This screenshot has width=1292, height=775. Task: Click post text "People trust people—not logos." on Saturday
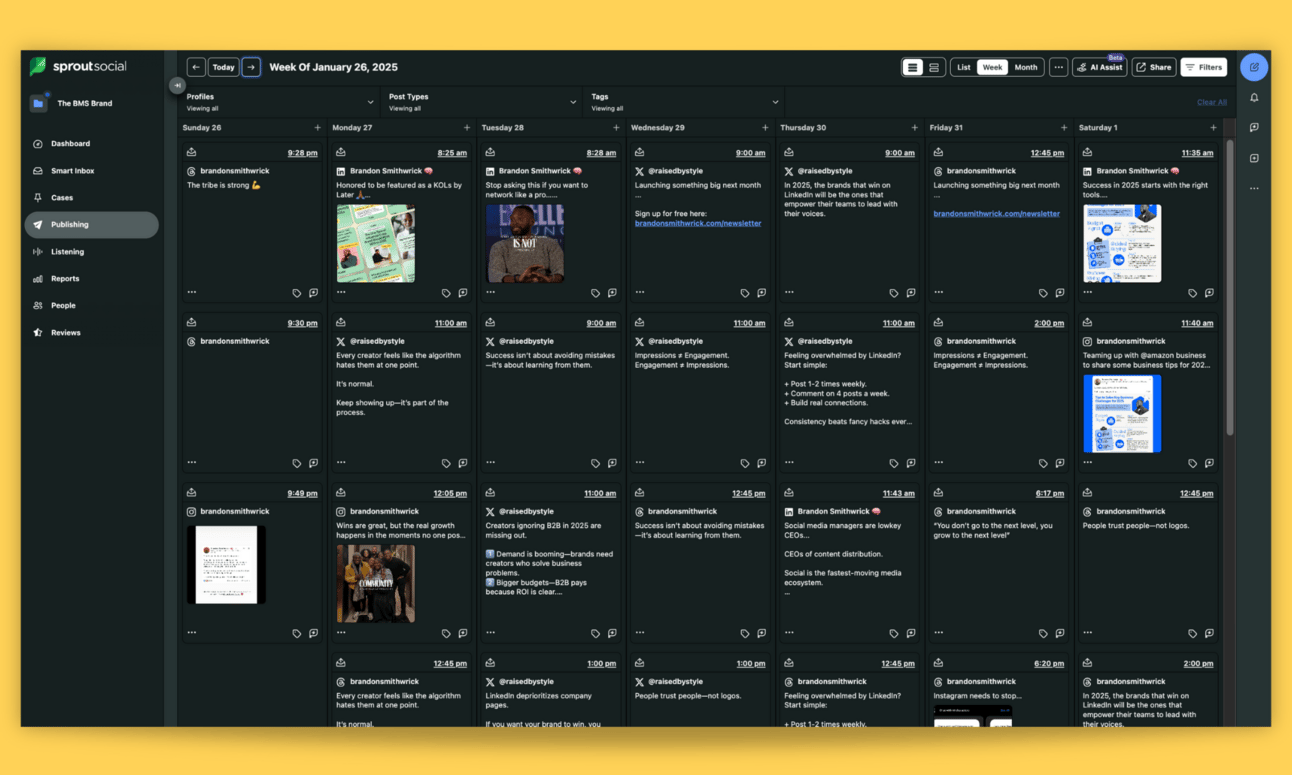click(x=1136, y=525)
